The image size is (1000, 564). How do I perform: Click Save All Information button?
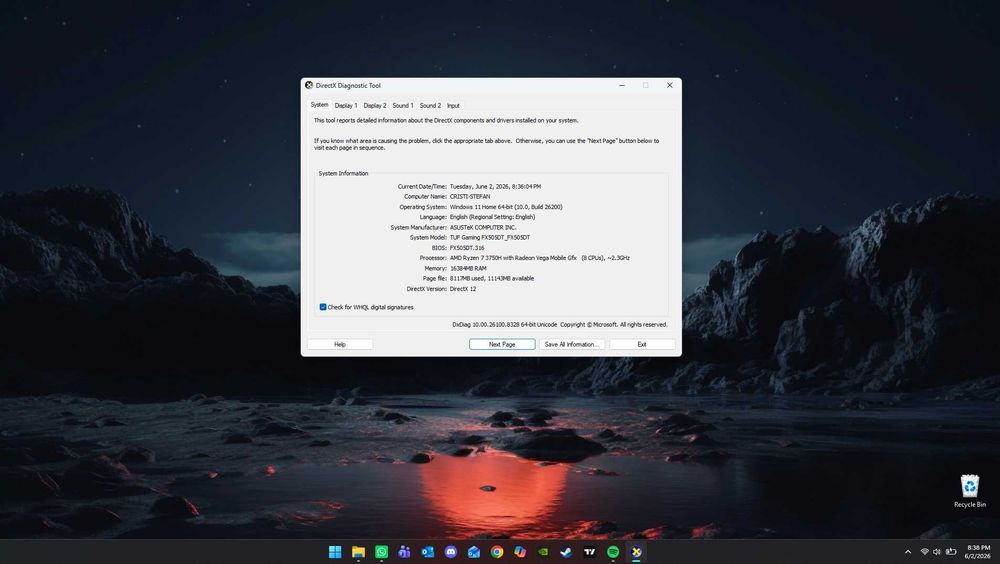[572, 345]
